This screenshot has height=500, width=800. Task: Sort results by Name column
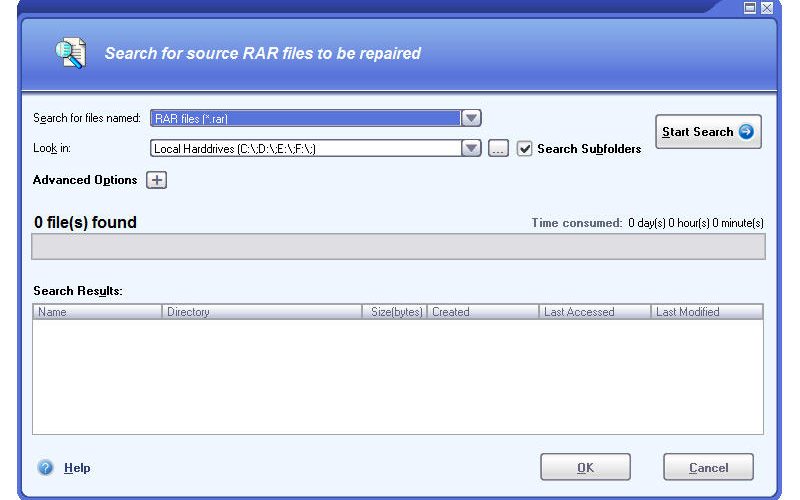click(x=97, y=312)
